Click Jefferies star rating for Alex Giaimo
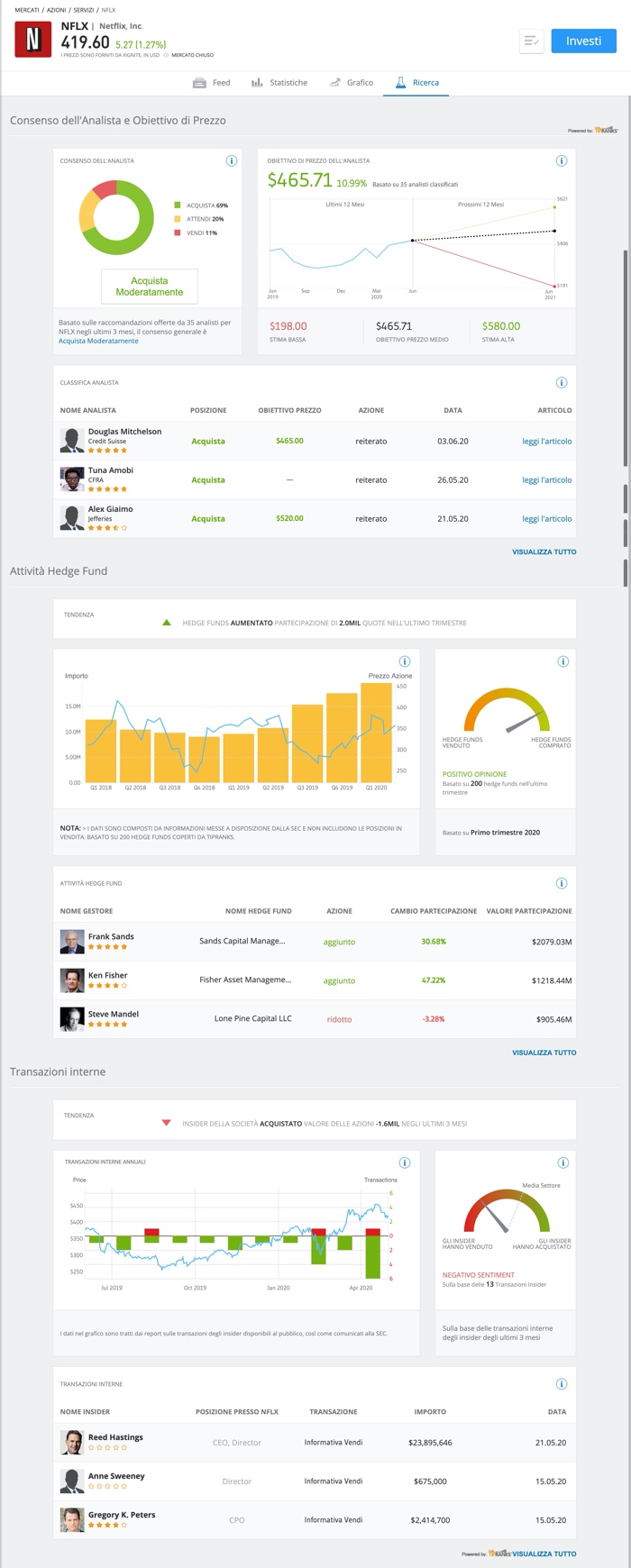Screen dimensions: 631x1568 [x=107, y=528]
